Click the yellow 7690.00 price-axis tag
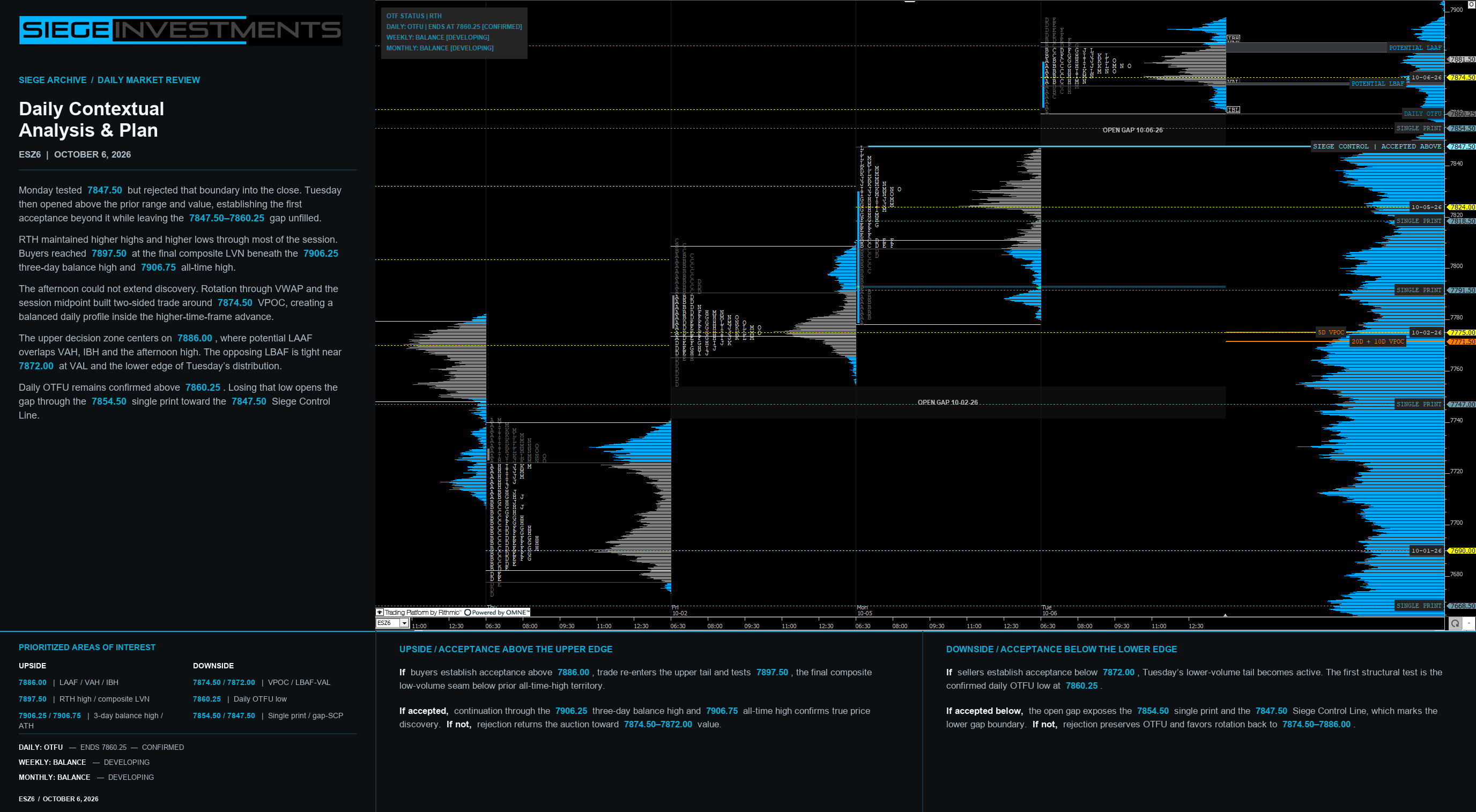 point(1462,551)
